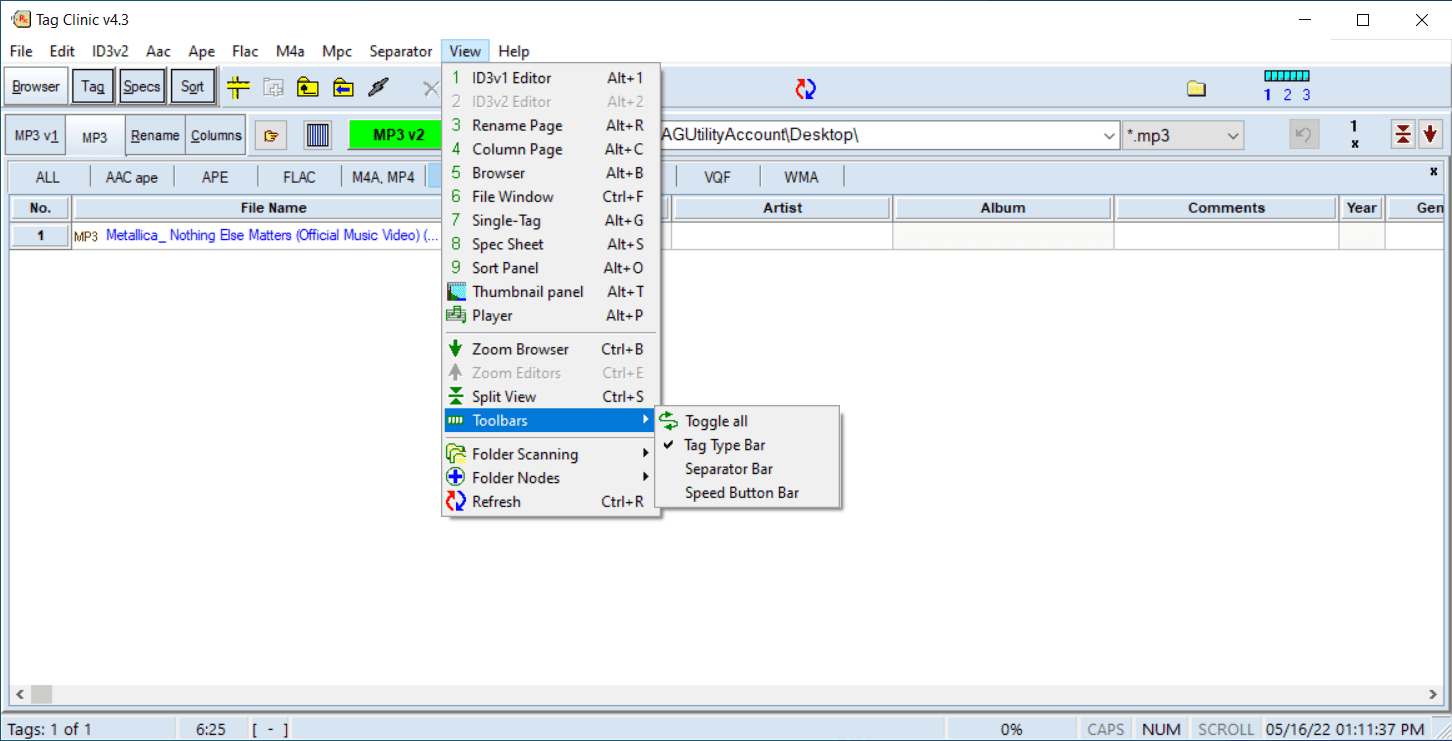Switch to the MP3 v1 tab
Screen dimensions: 1452x741
pos(36,136)
